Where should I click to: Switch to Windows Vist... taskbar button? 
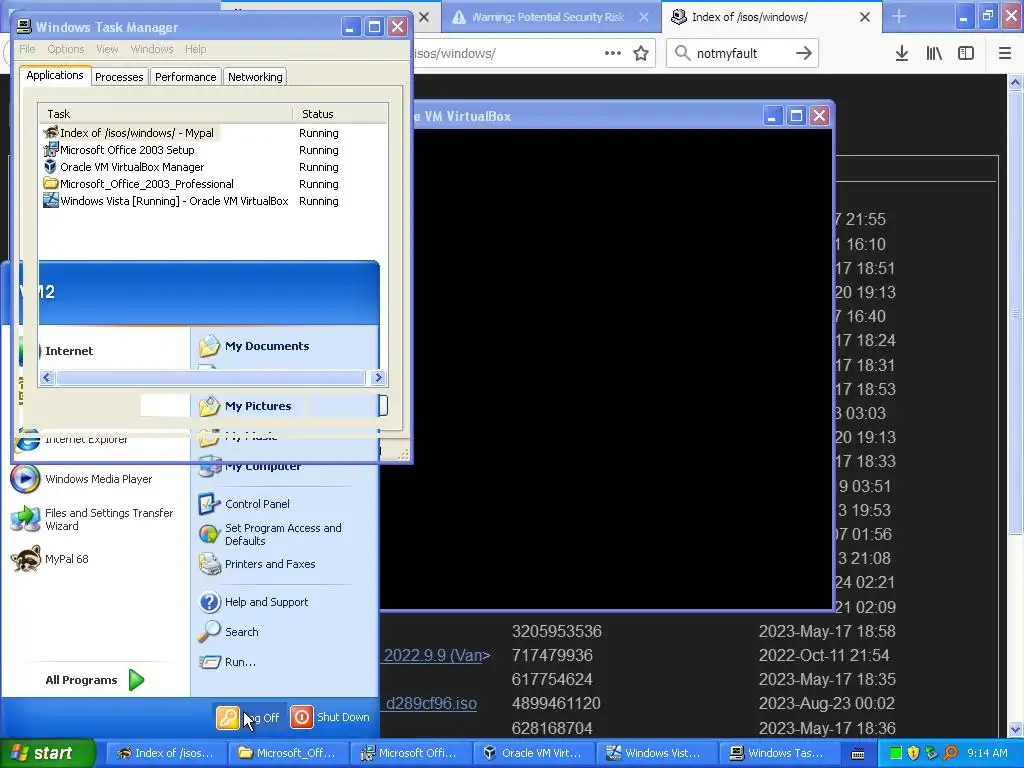(x=656, y=753)
